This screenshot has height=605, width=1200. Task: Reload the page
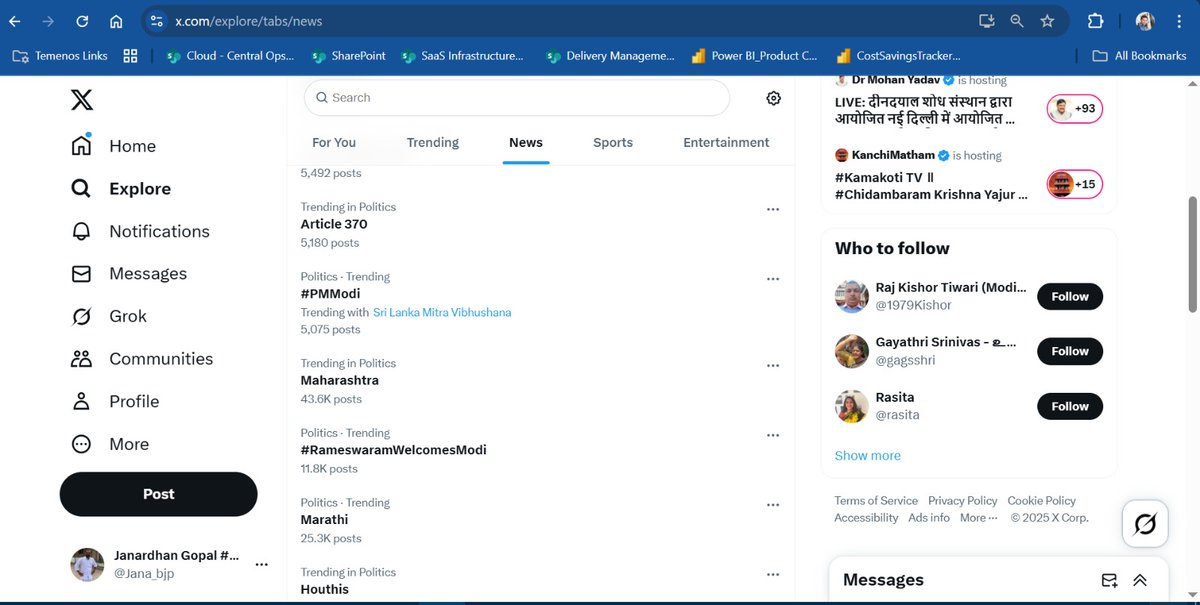point(82,21)
